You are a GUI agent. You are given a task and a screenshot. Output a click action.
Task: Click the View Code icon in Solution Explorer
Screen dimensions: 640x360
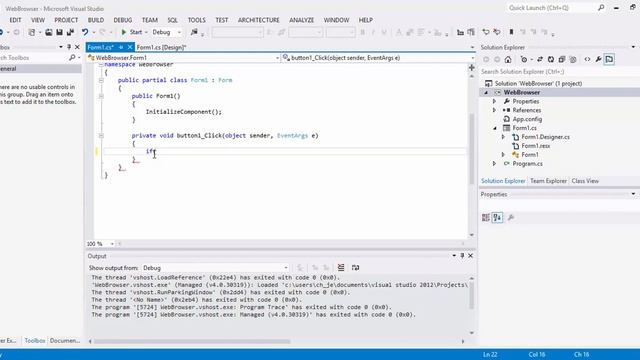[587, 59]
